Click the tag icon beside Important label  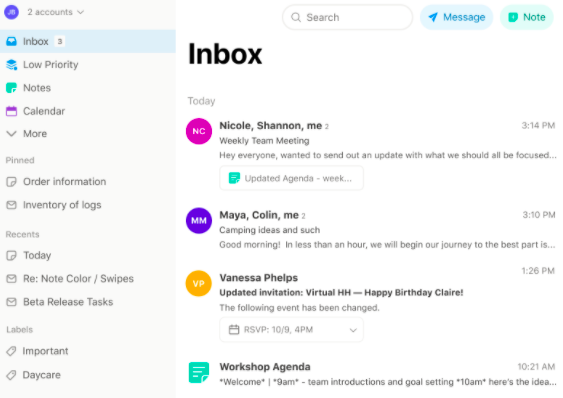pyautogui.click(x=11, y=351)
